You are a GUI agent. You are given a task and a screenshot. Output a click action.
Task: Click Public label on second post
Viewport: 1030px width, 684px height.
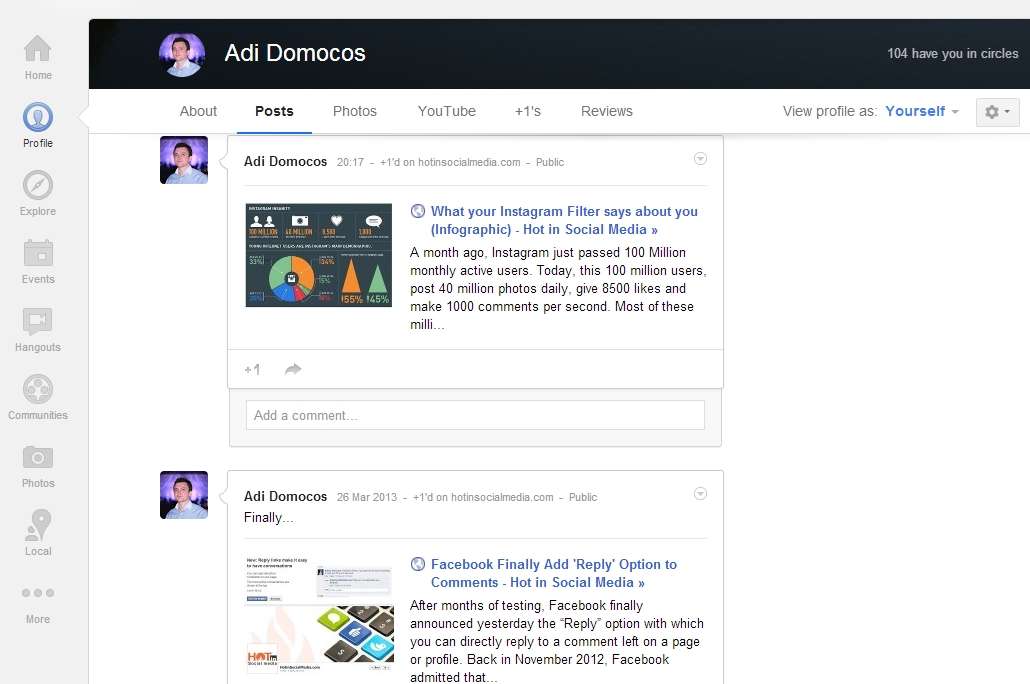point(583,497)
